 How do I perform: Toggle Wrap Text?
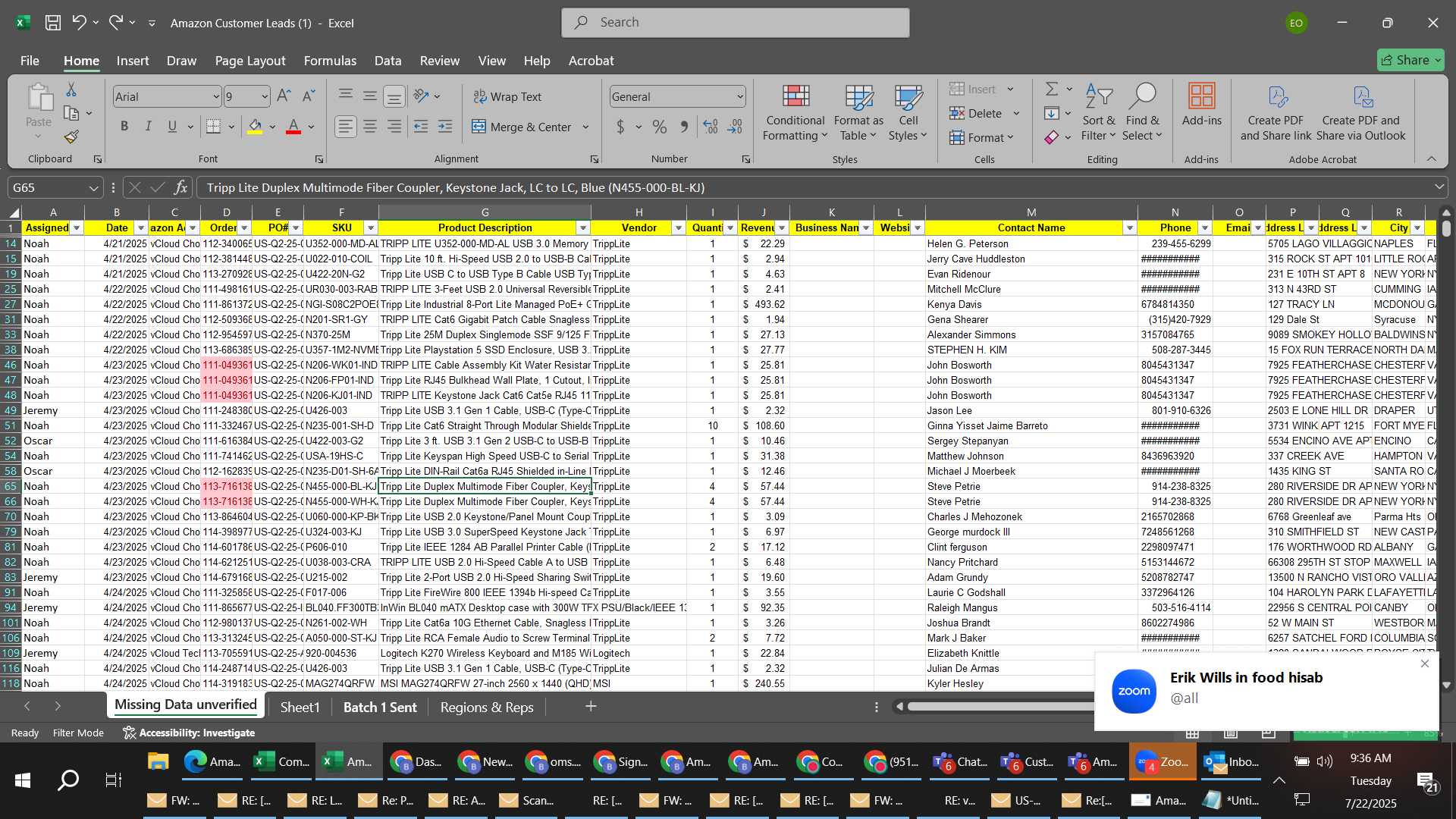tap(507, 96)
